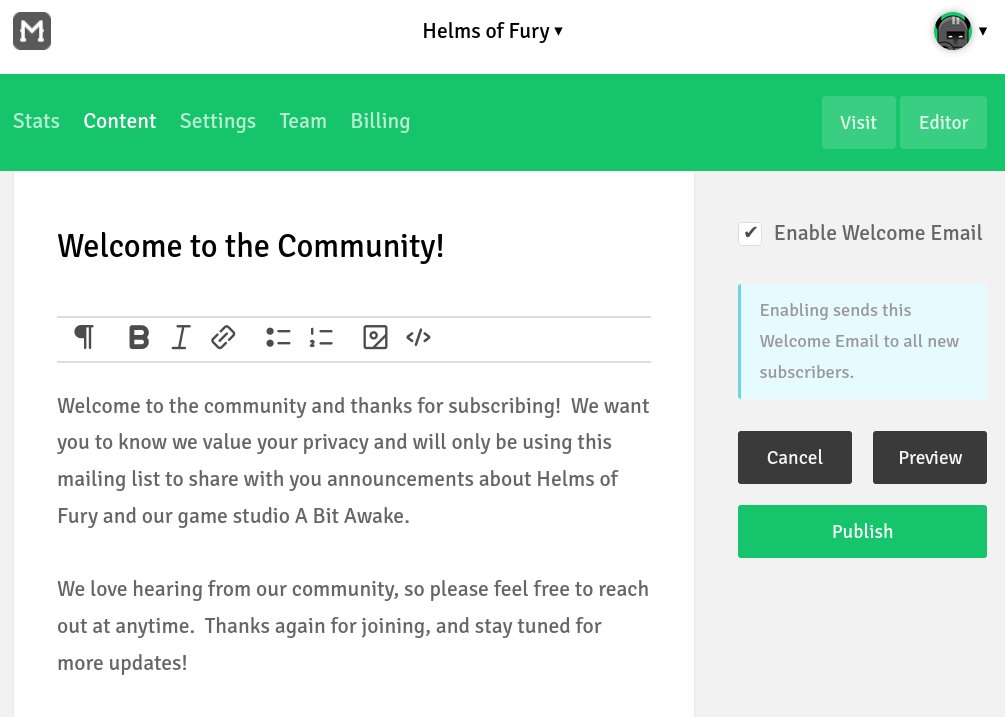Insert an image with the picture icon
The image size is (1005, 717).
click(x=375, y=337)
